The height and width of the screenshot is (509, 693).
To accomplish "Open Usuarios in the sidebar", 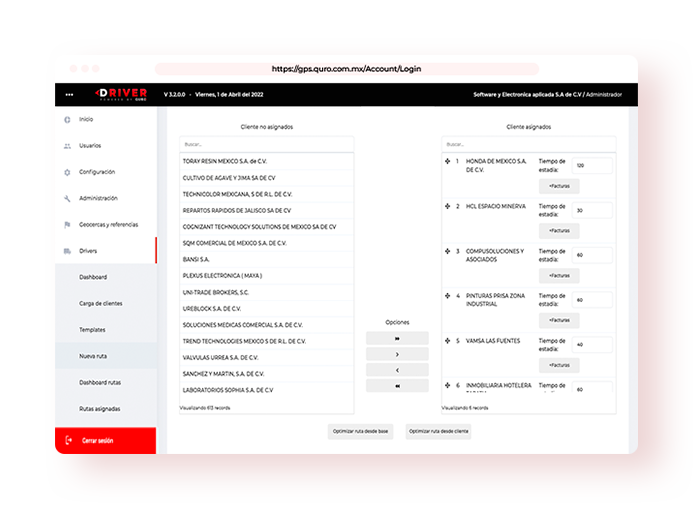I will pyautogui.click(x=106, y=146).
